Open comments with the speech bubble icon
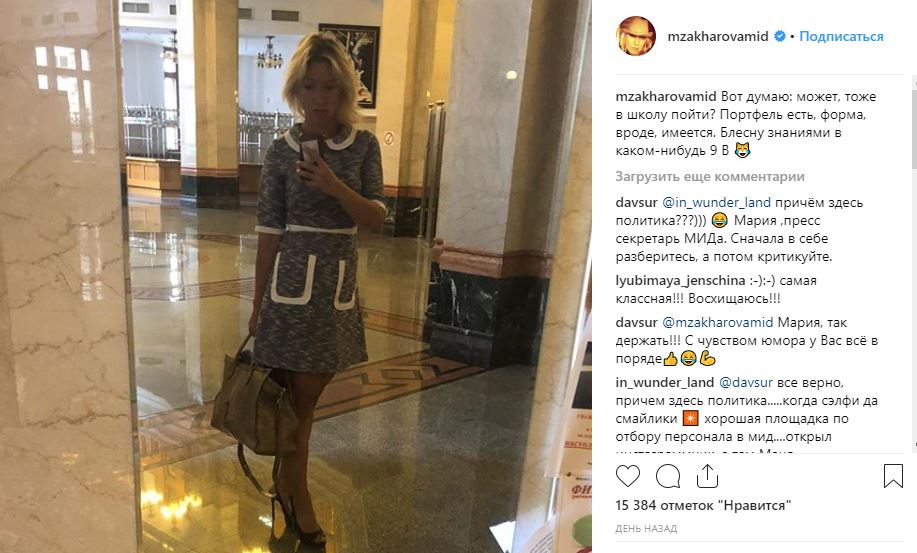 667,476
